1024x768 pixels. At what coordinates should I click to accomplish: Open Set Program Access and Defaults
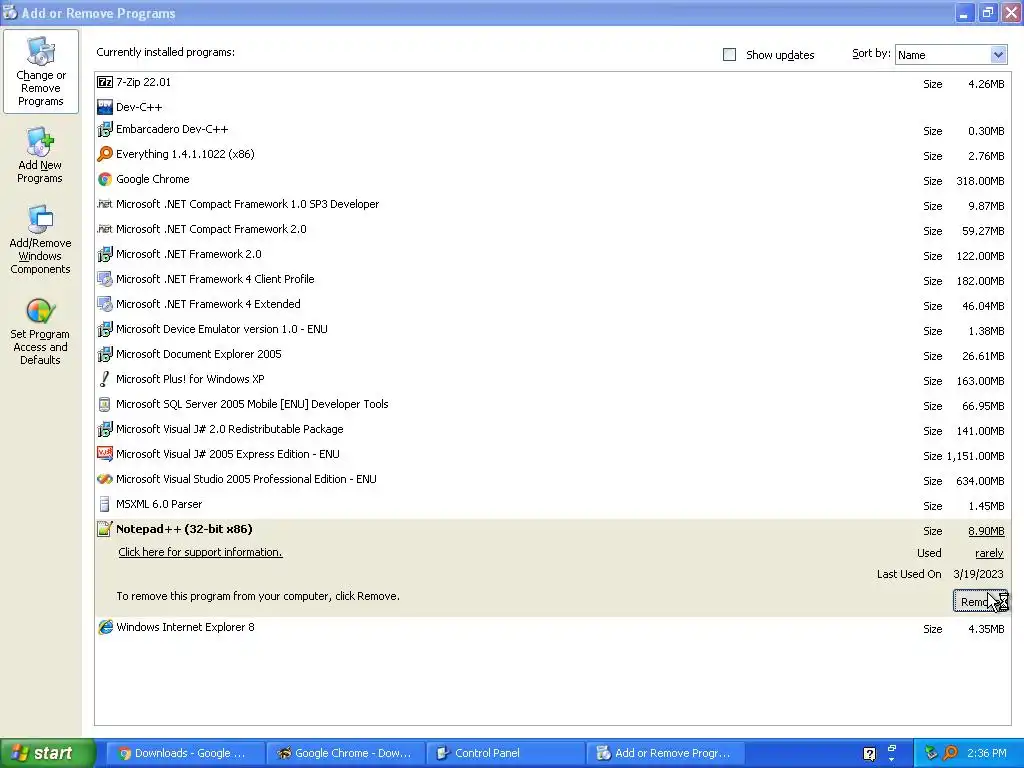[40, 332]
